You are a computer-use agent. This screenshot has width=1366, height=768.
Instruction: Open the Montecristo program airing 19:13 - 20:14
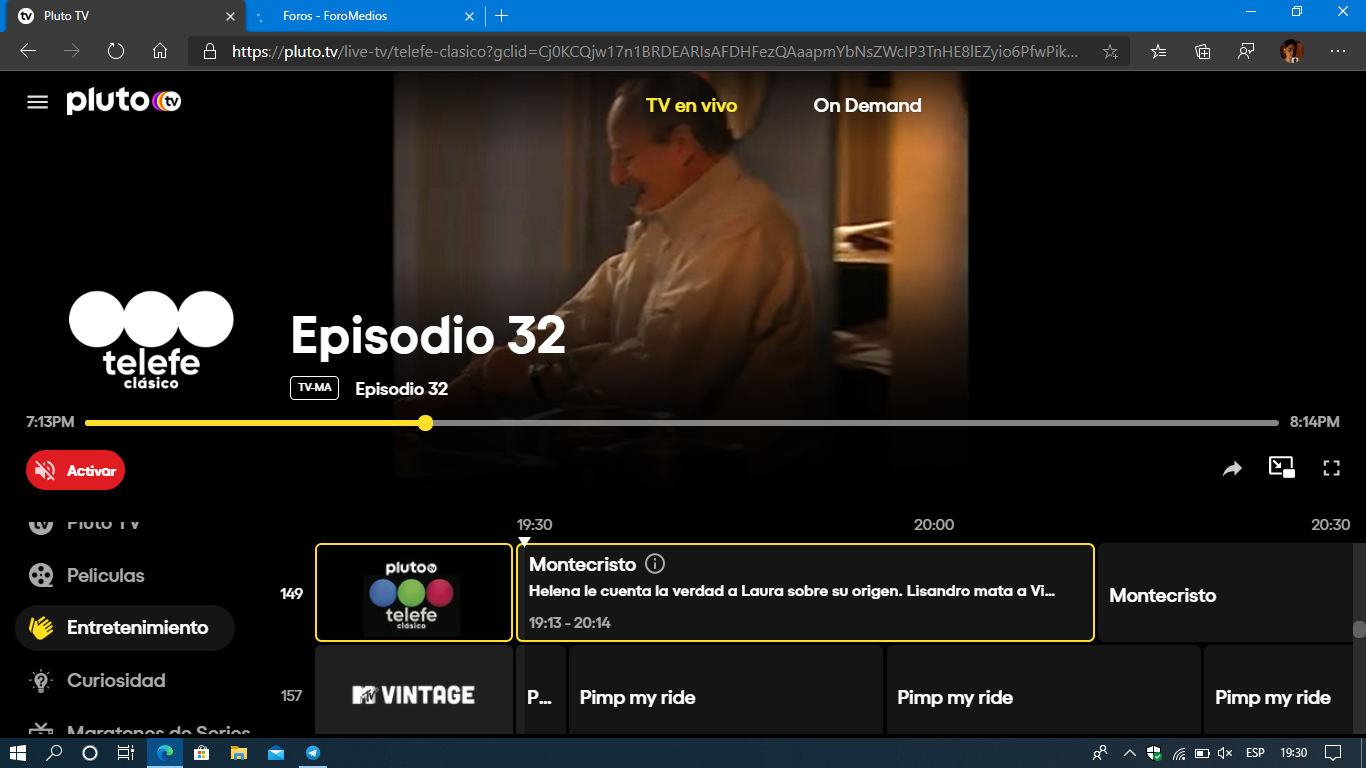click(x=805, y=592)
